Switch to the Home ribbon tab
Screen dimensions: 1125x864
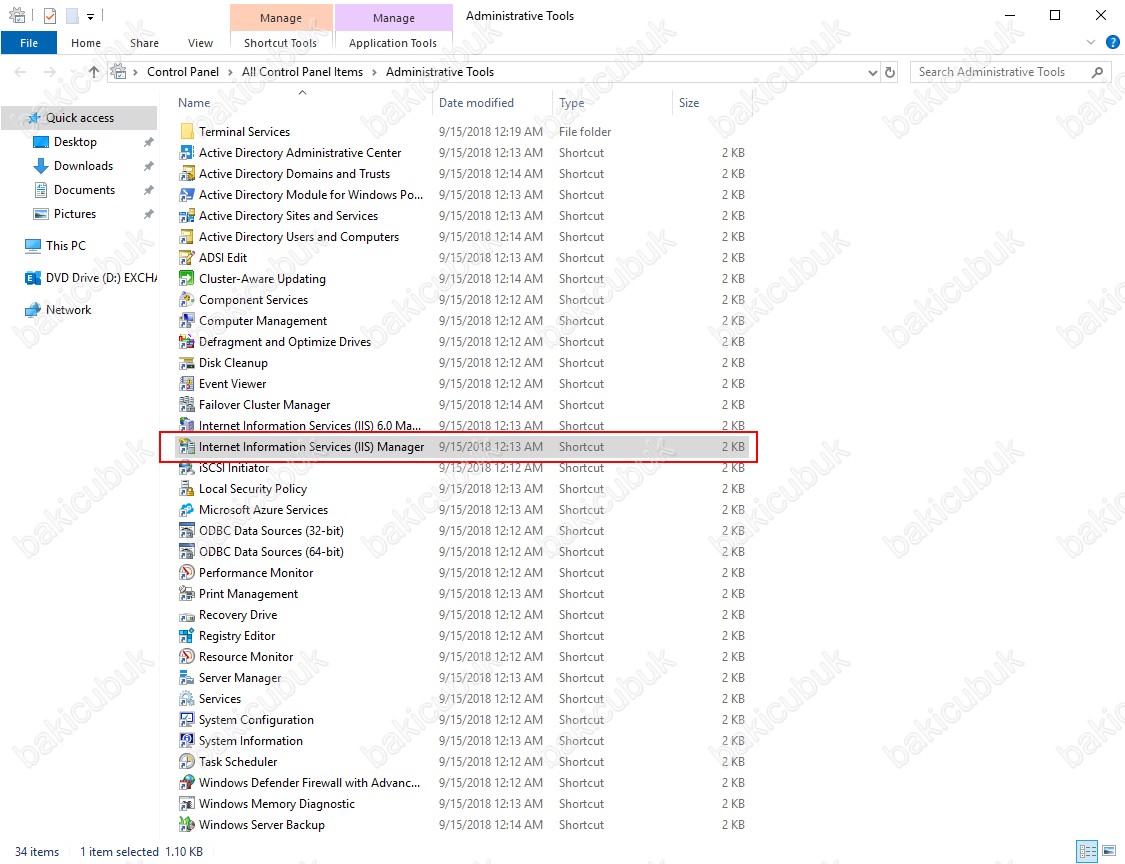coord(86,43)
